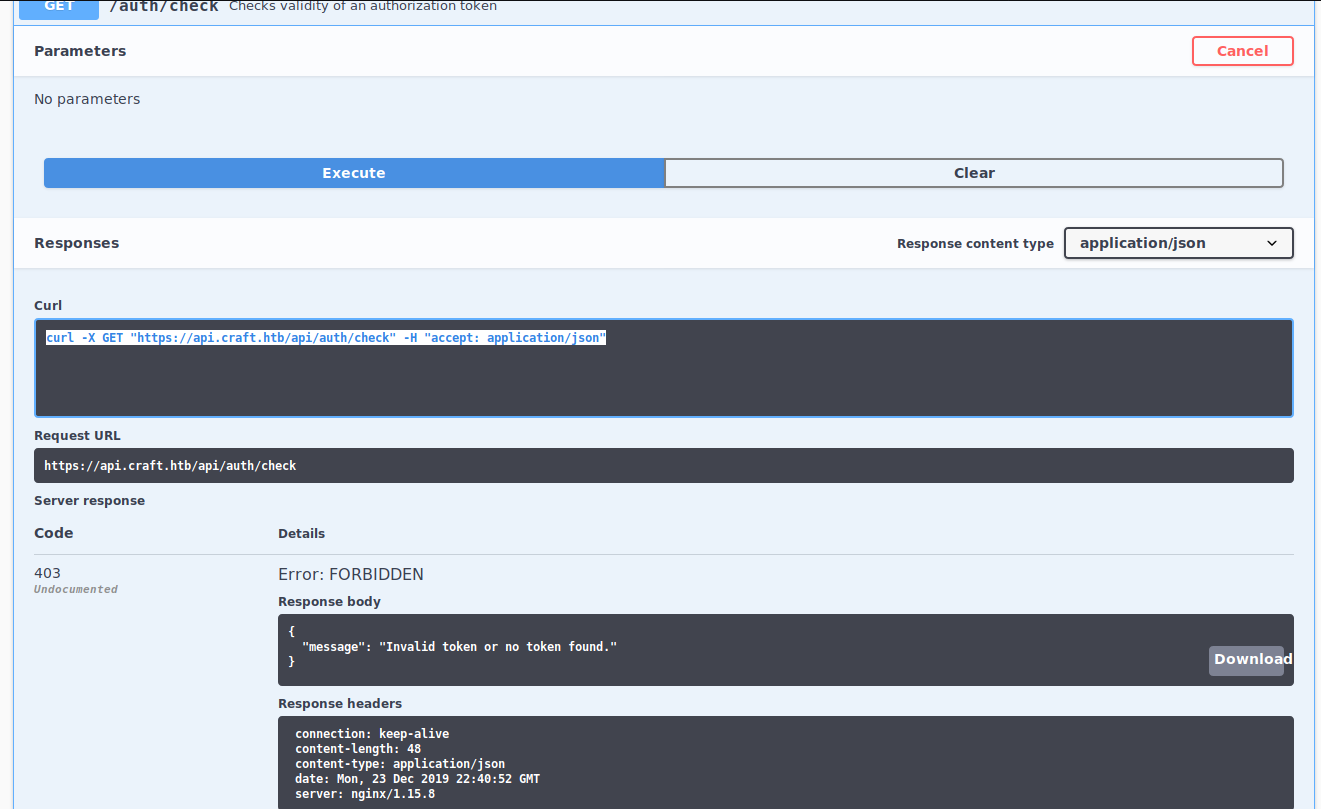Click the "No parameters" text

(x=87, y=99)
